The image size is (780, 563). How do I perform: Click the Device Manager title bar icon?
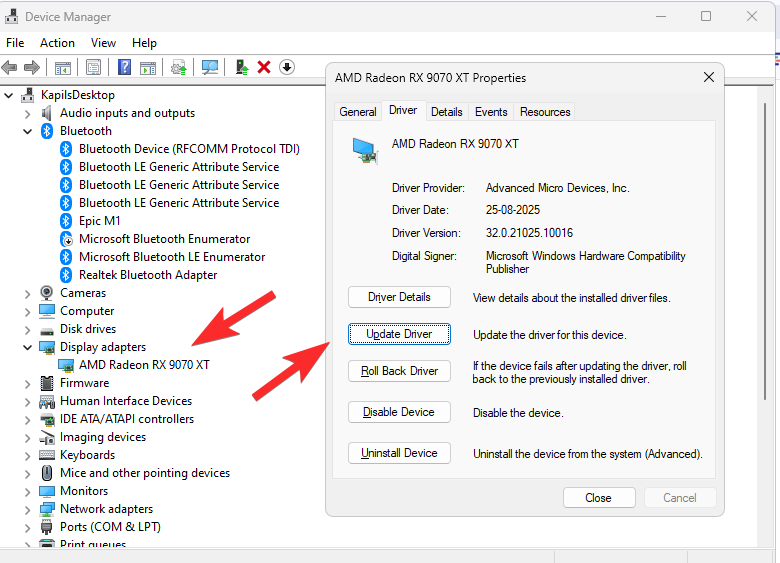[11, 16]
